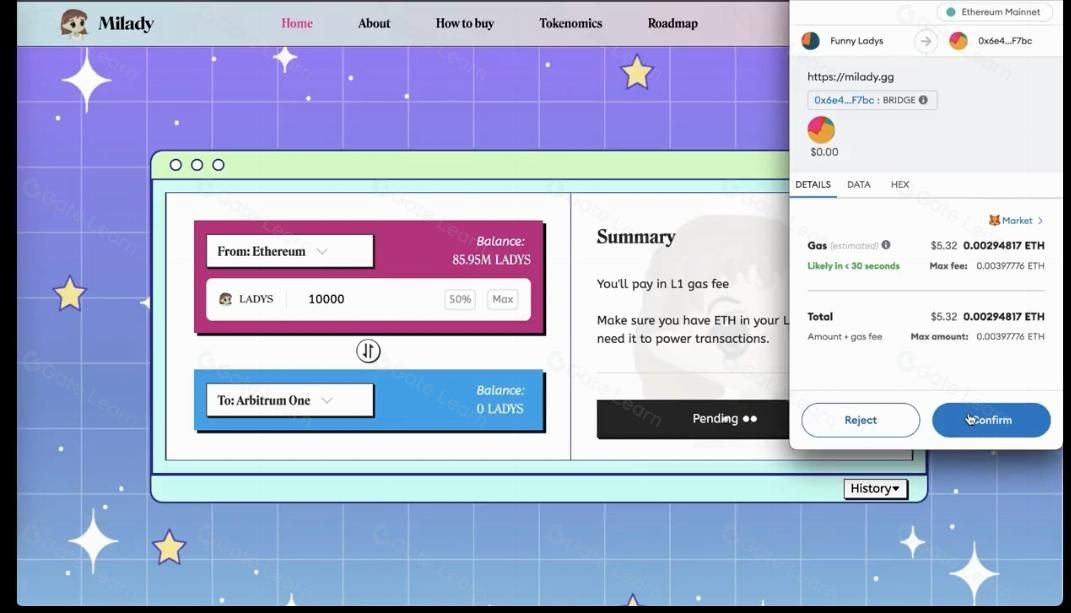Open the From: Ethereum network dropdown
The image size is (1071, 613).
[290, 251]
